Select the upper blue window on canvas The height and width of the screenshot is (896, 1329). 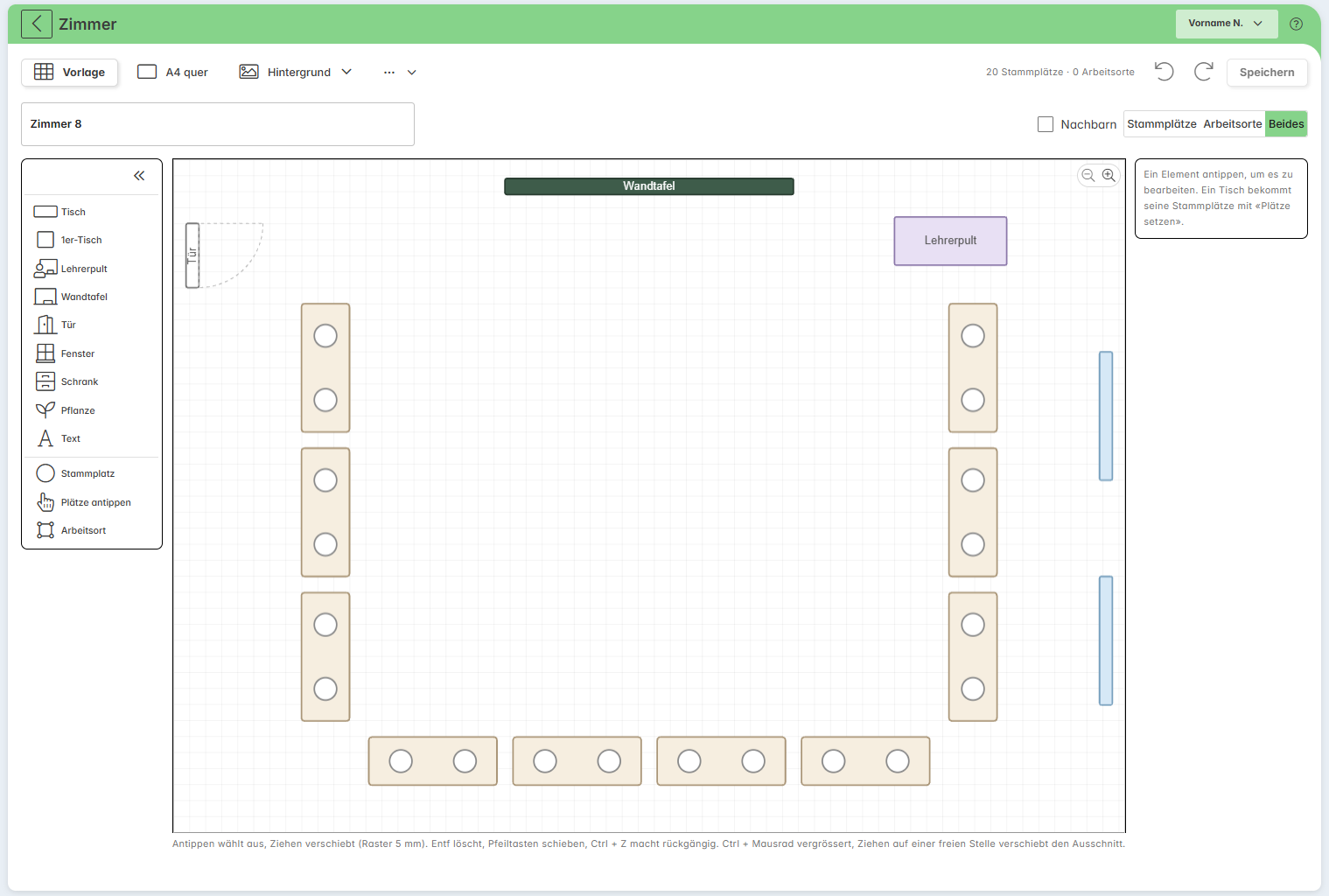click(1106, 416)
